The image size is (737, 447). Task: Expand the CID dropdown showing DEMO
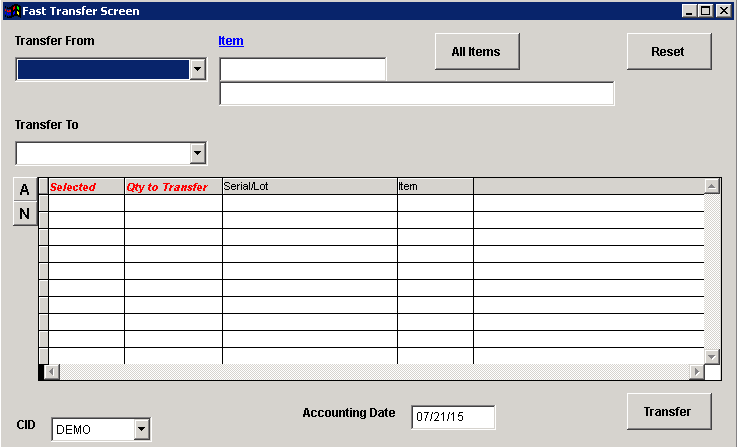point(141,429)
